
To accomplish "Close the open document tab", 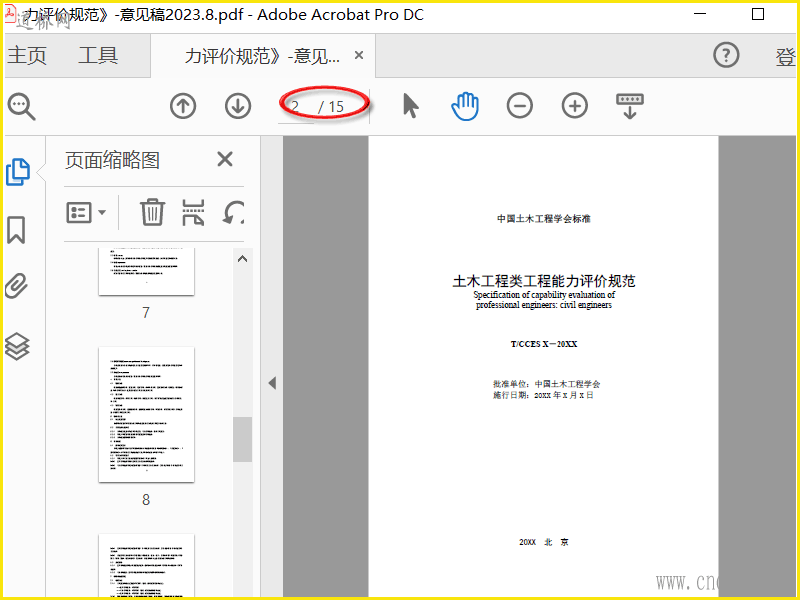I will coord(359,55).
